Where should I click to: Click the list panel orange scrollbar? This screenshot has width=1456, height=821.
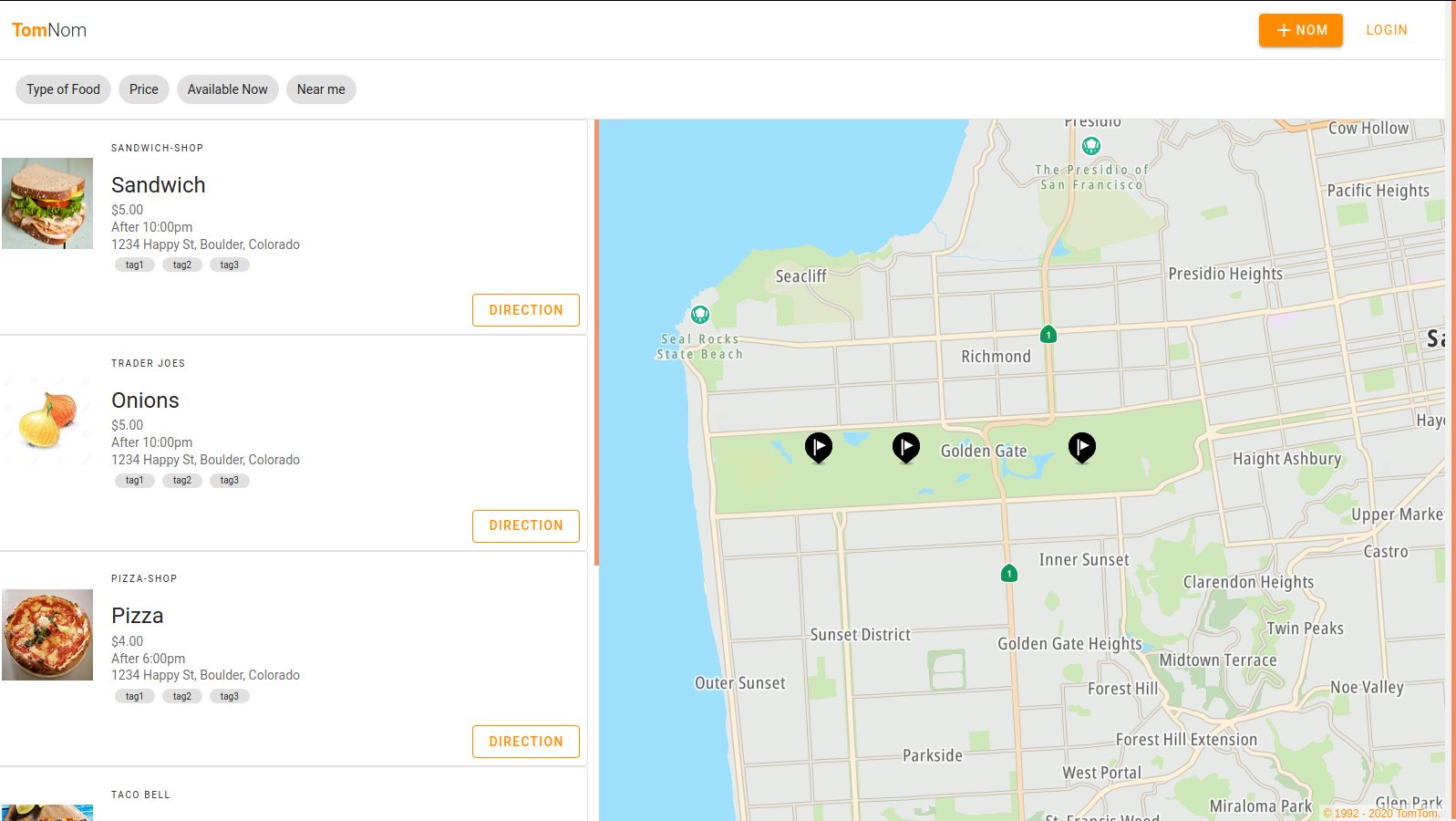coord(596,343)
